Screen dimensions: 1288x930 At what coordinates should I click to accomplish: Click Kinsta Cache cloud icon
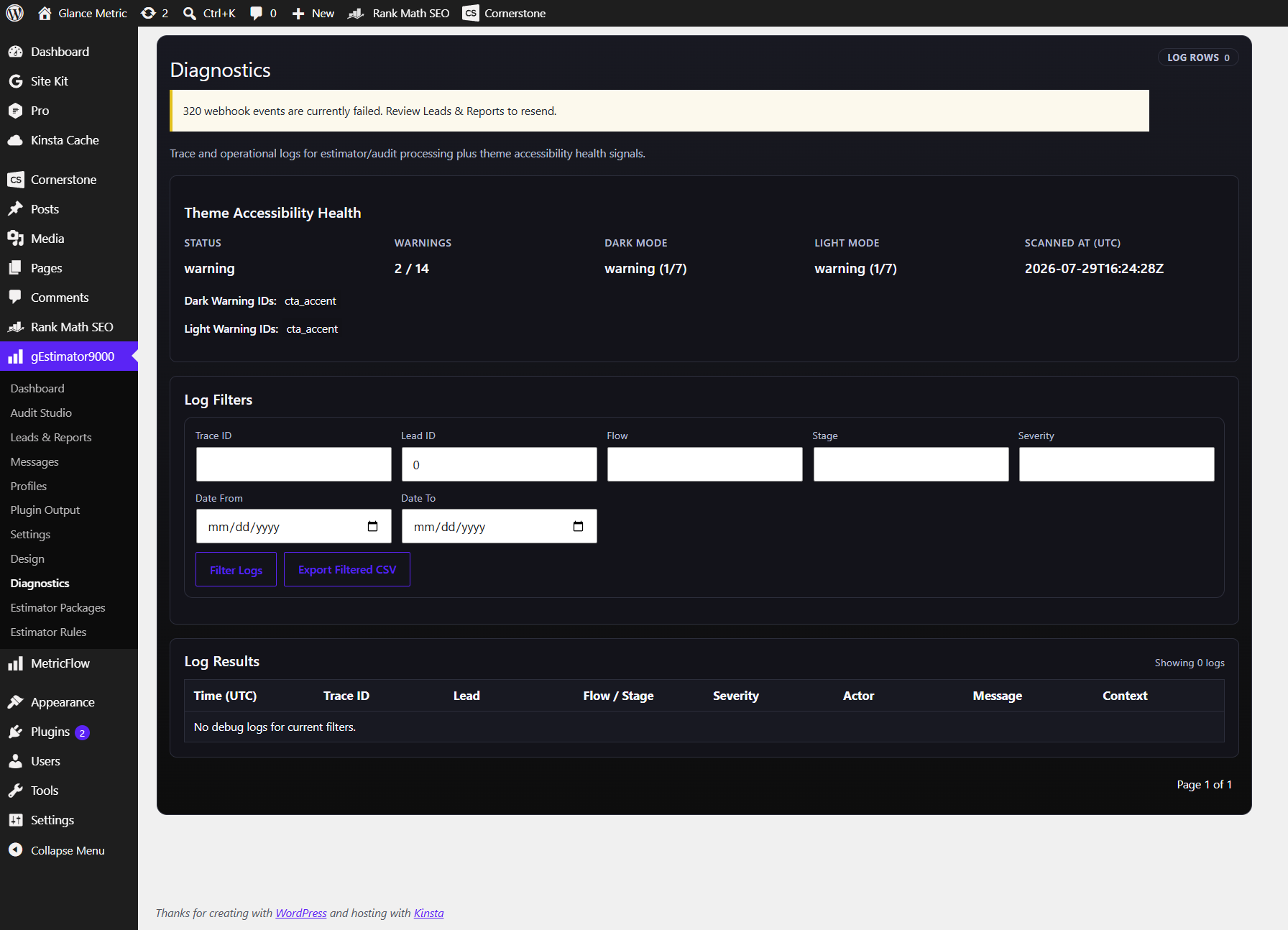[15, 140]
